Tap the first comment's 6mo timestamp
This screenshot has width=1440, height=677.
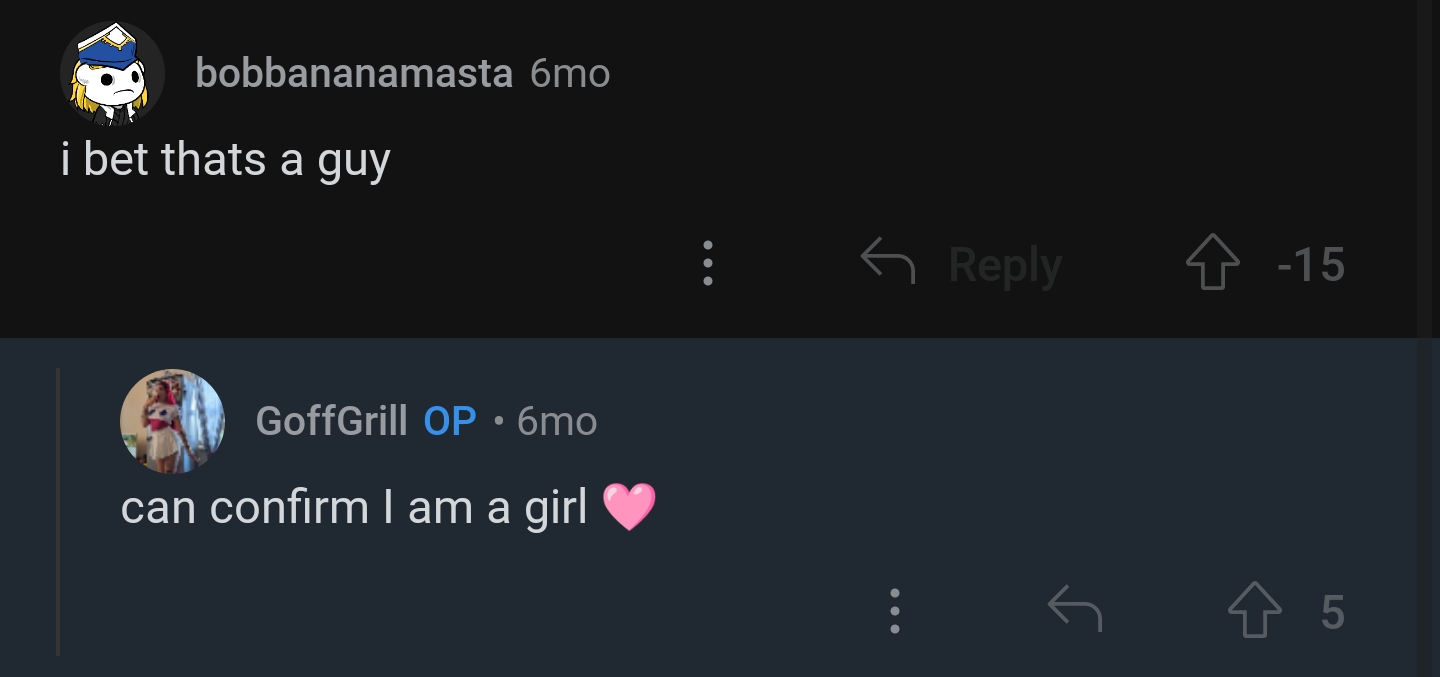pyautogui.click(x=570, y=73)
